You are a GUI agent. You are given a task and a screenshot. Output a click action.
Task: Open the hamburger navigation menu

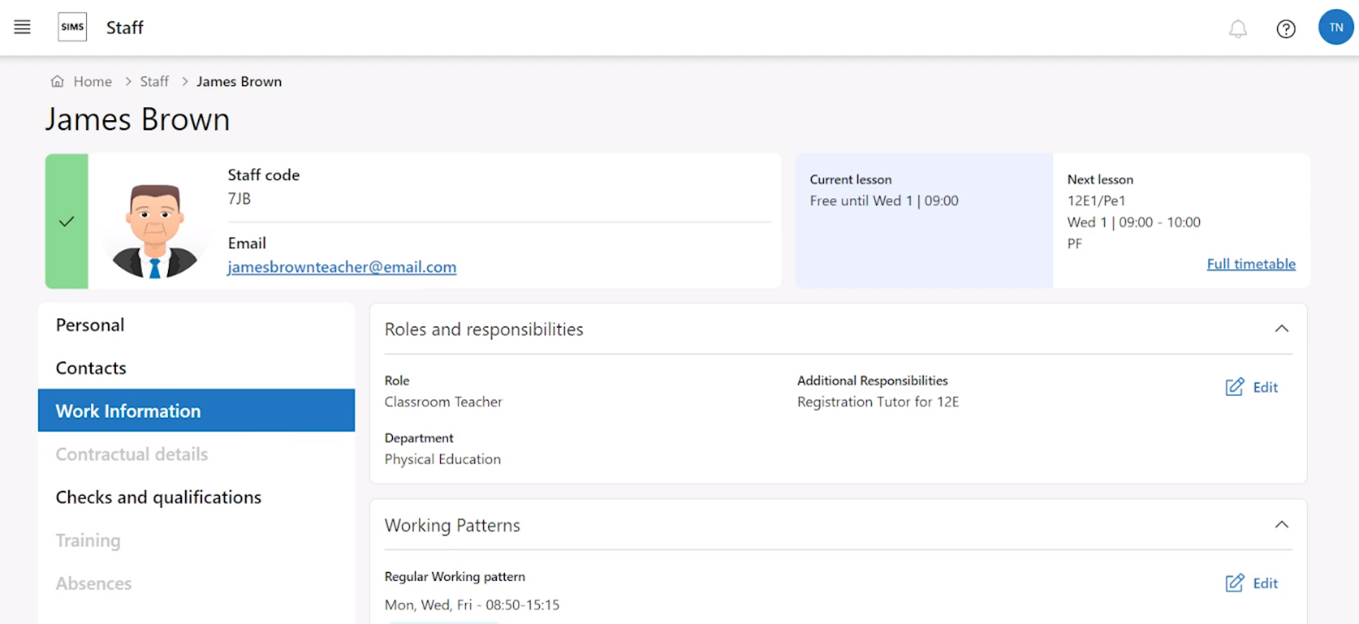22,27
